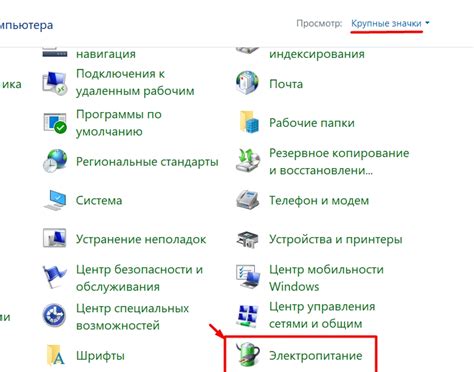Screen dimensions: 474x372
Task: Open 'Центр управления сетями и общим'
Action: coord(322,315)
